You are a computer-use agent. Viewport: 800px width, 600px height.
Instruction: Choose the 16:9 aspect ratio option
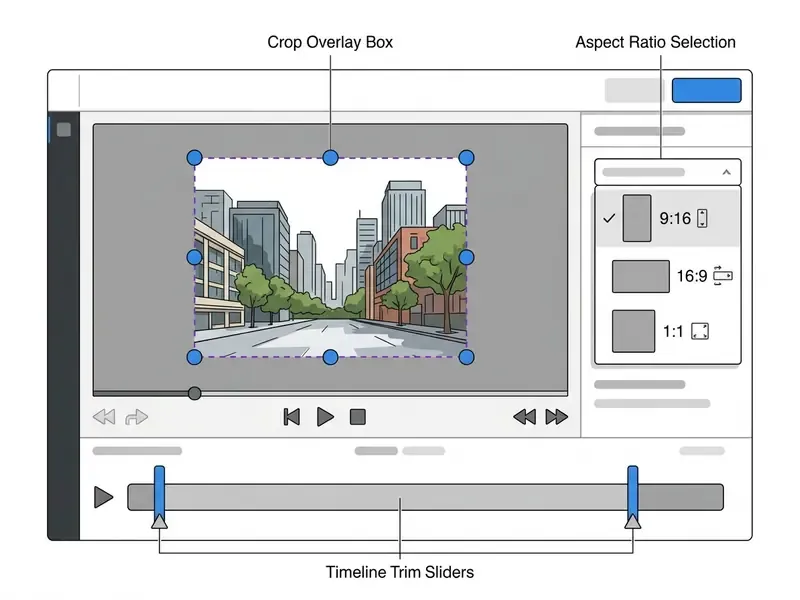tap(668, 276)
